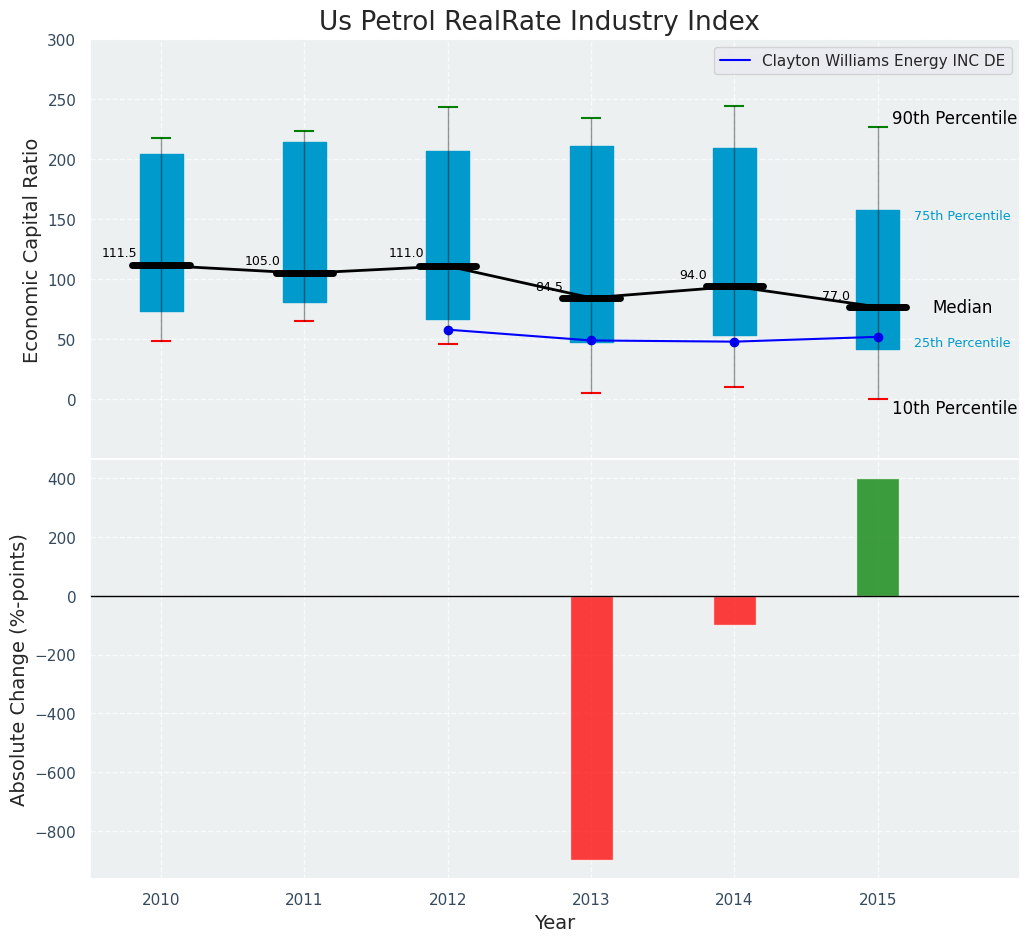Image resolution: width=1029 pixels, height=942 pixels.
Task: Click the 111.5 median value label
Action: [x=119, y=254]
